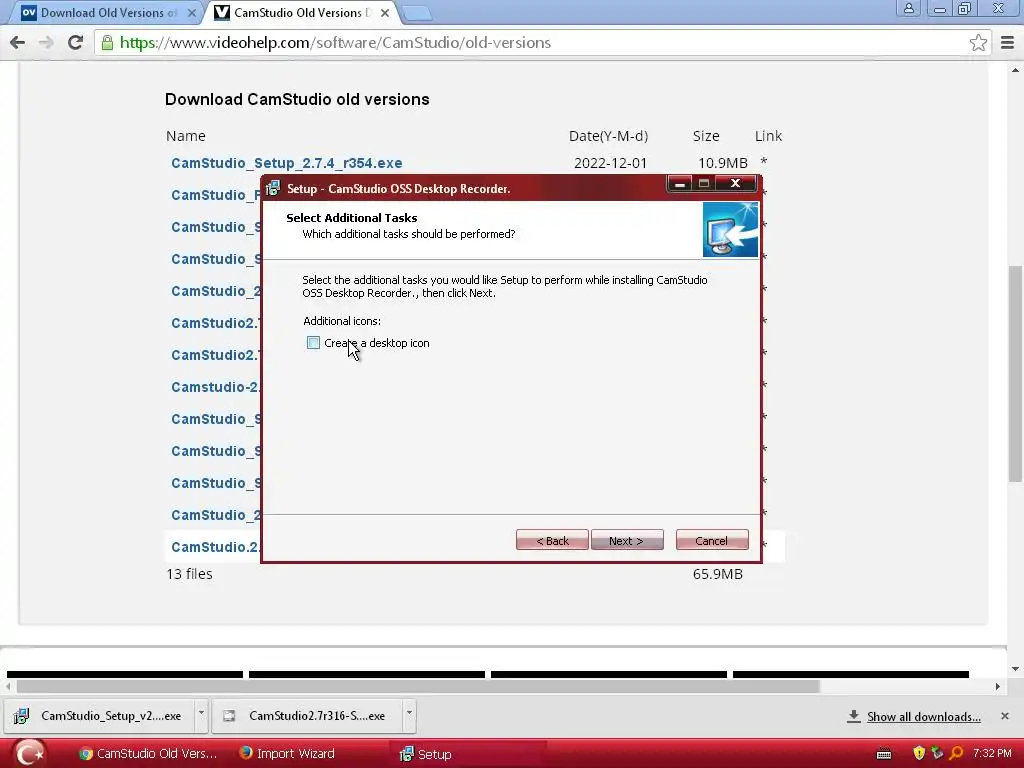Click the horizontal page scrollbar thumb

click(x=418, y=686)
